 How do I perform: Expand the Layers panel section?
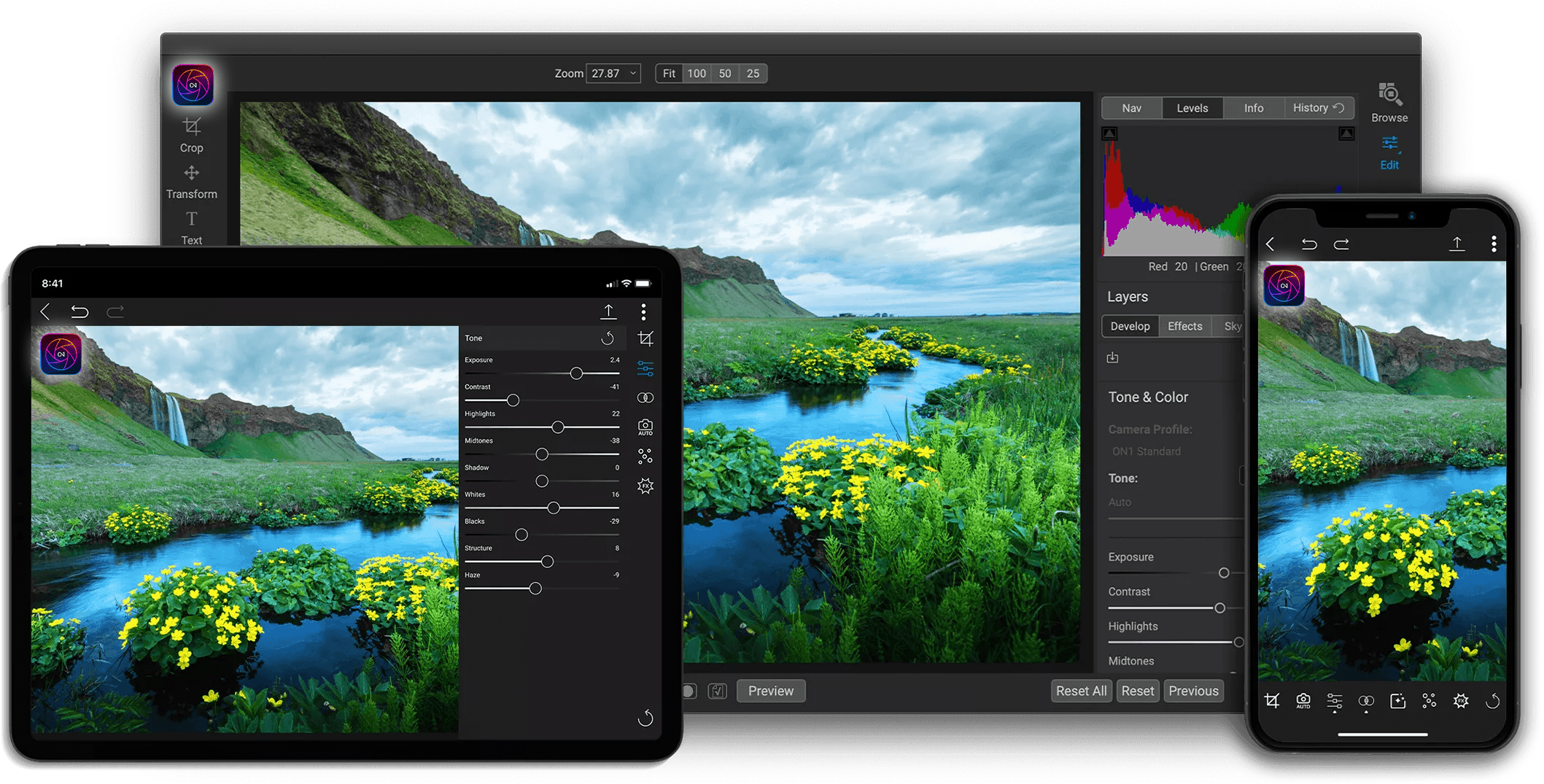click(1128, 296)
